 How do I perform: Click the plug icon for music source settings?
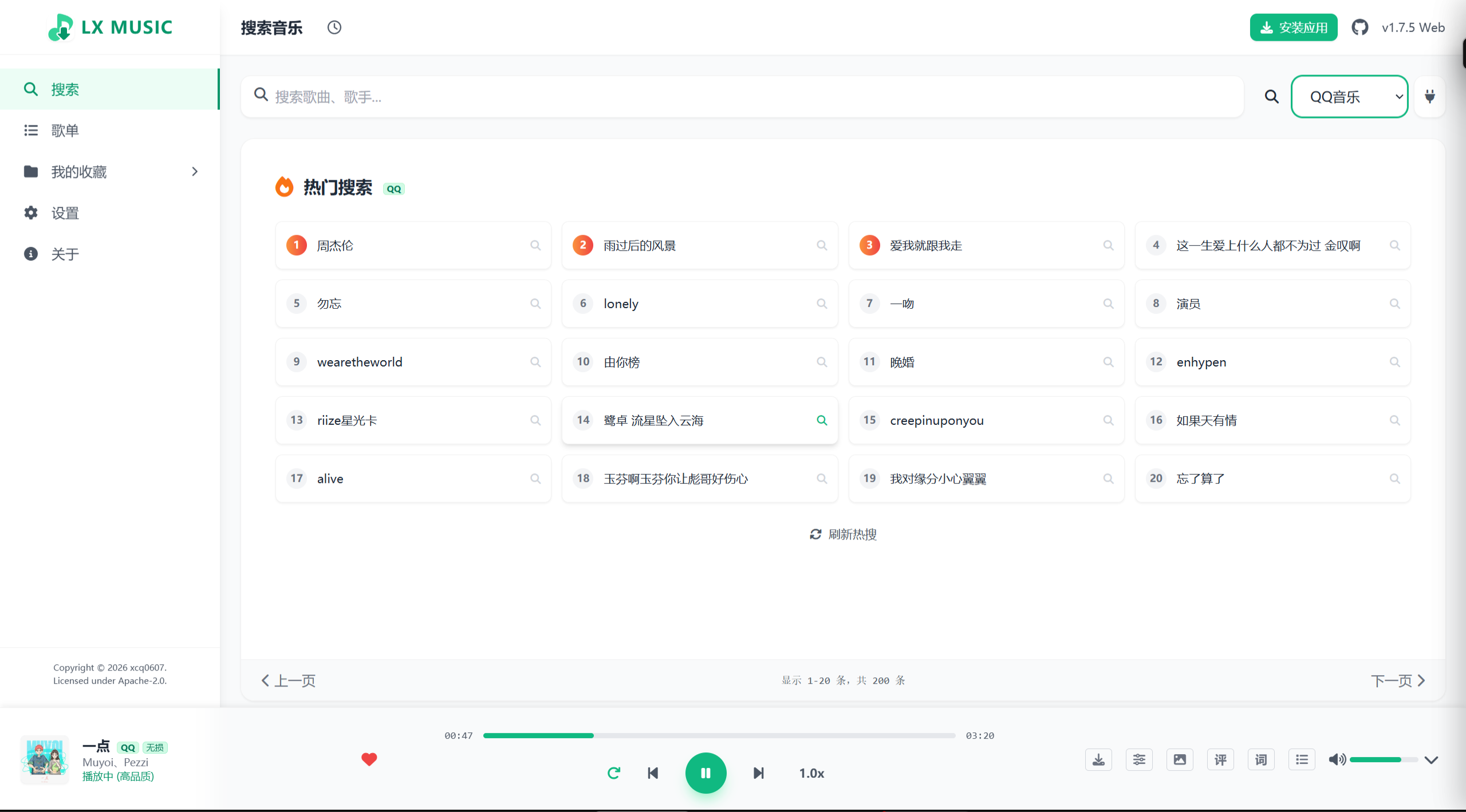pos(1429,96)
